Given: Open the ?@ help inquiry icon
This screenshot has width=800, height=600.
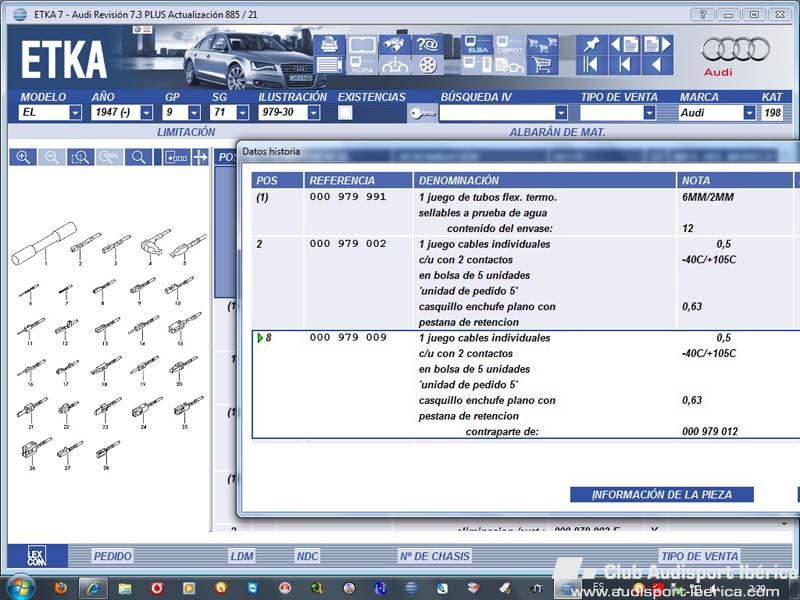Looking at the screenshot, I should tap(428, 45).
